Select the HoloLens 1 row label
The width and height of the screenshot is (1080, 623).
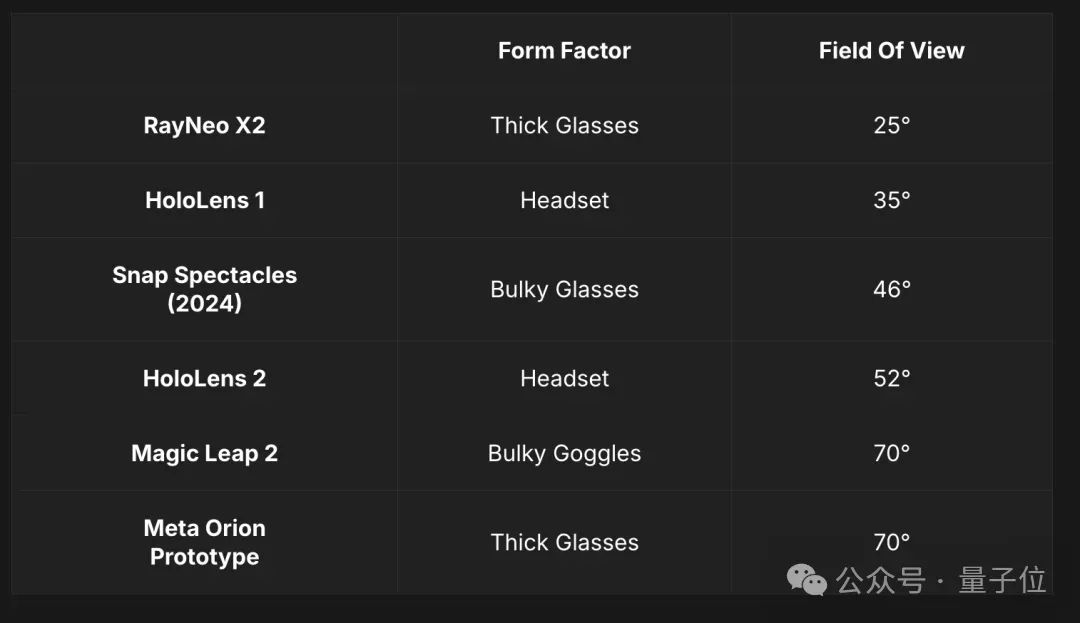(x=205, y=200)
